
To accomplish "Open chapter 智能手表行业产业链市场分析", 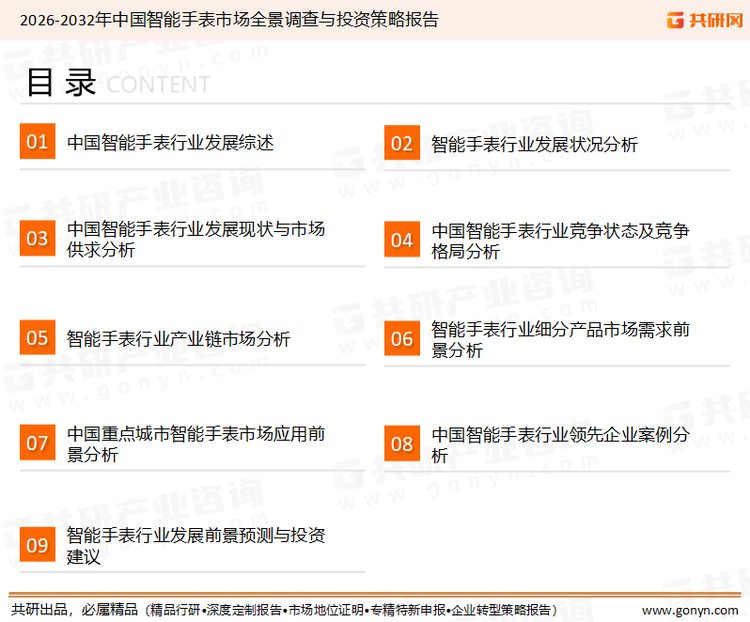I will 178,339.
